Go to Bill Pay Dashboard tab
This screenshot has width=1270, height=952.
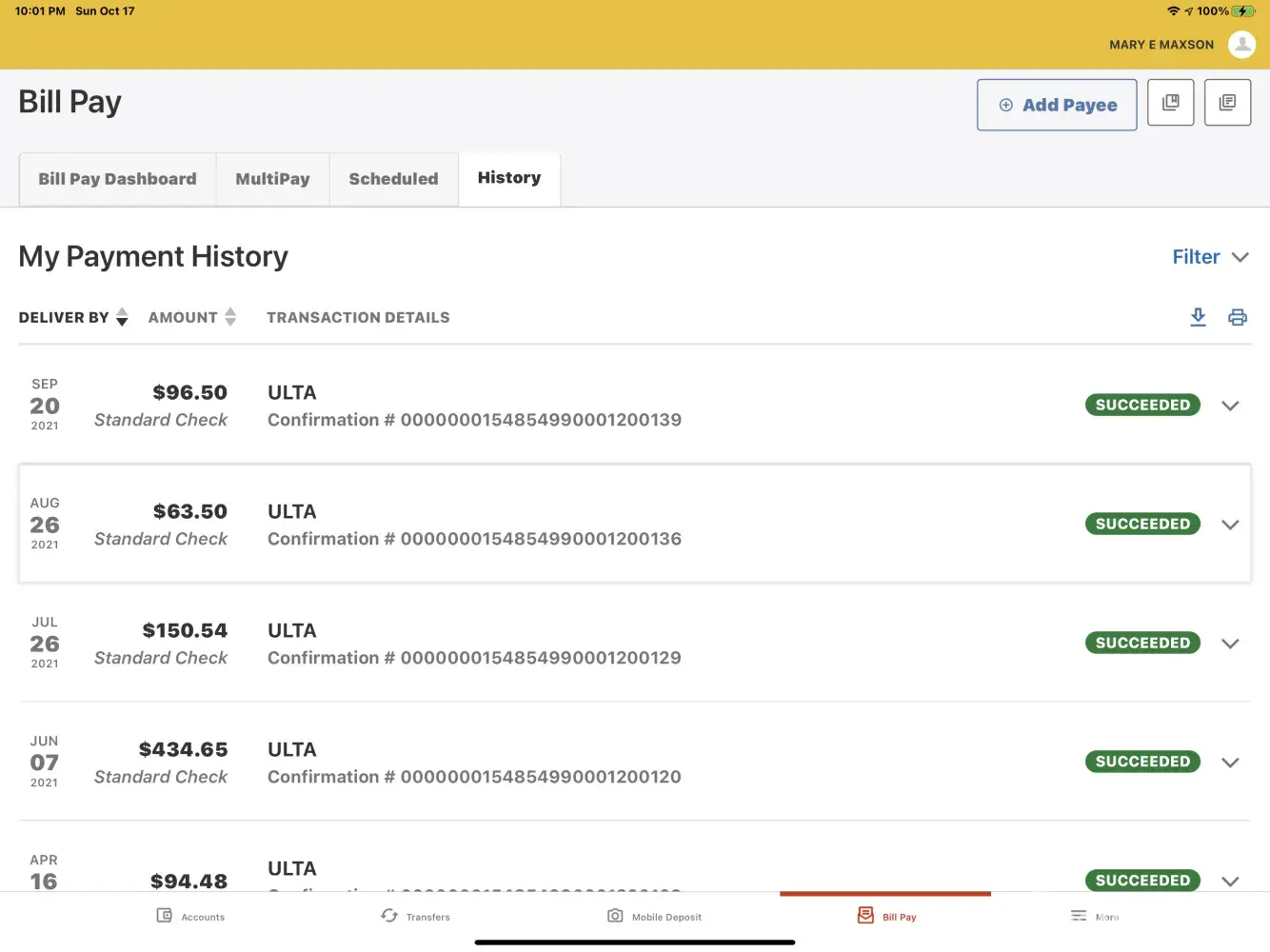tap(117, 179)
